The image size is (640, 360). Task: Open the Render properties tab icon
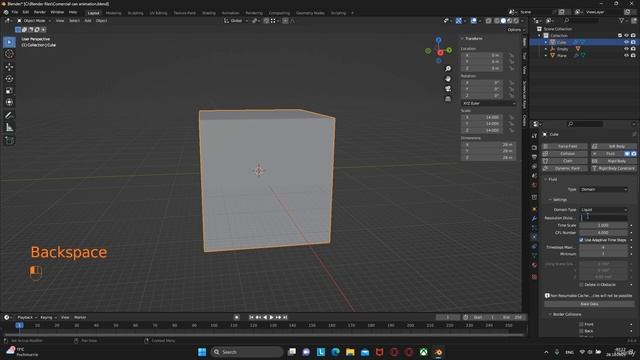pyautogui.click(x=534, y=147)
